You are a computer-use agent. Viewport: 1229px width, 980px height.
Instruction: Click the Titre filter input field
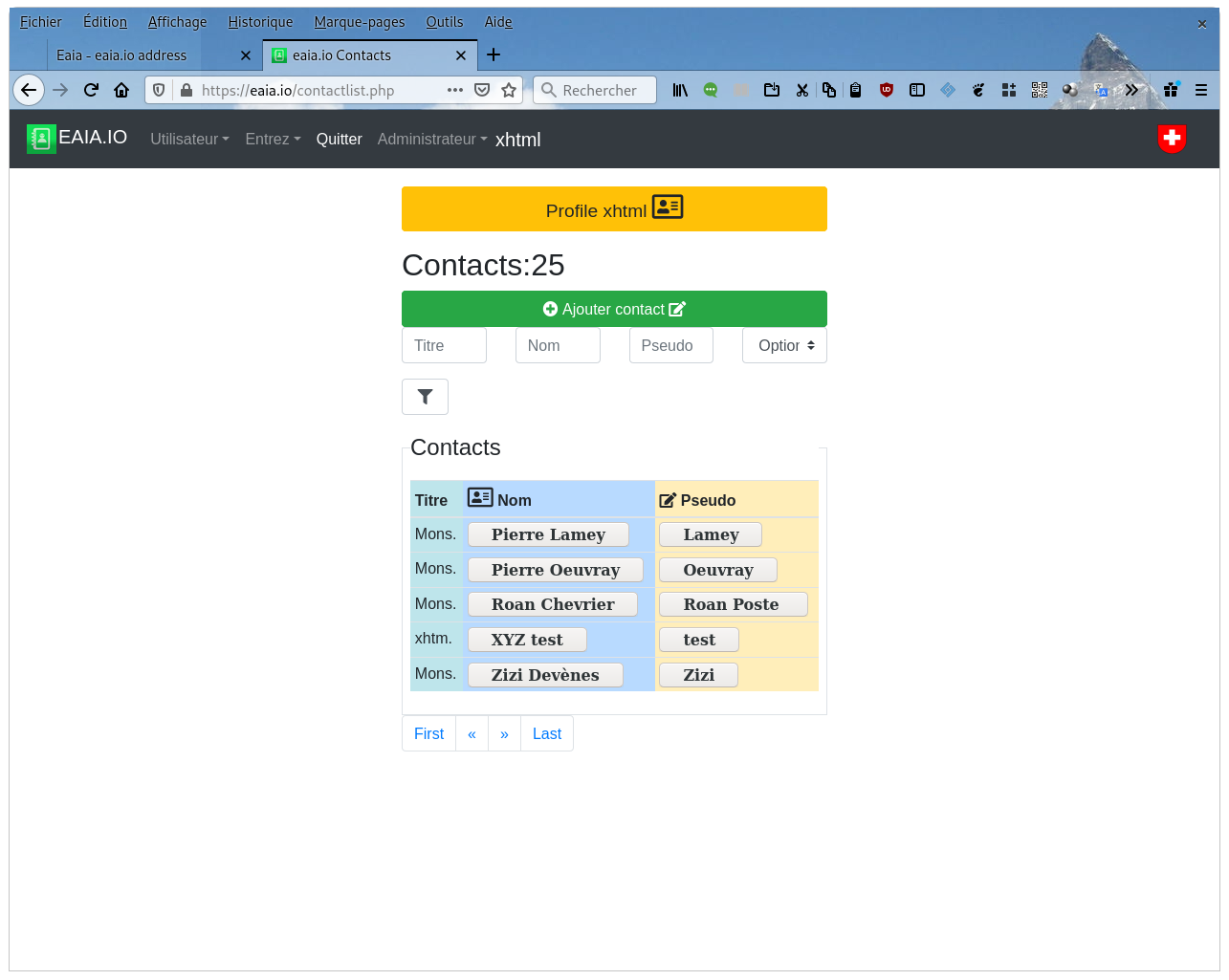pyautogui.click(x=444, y=346)
